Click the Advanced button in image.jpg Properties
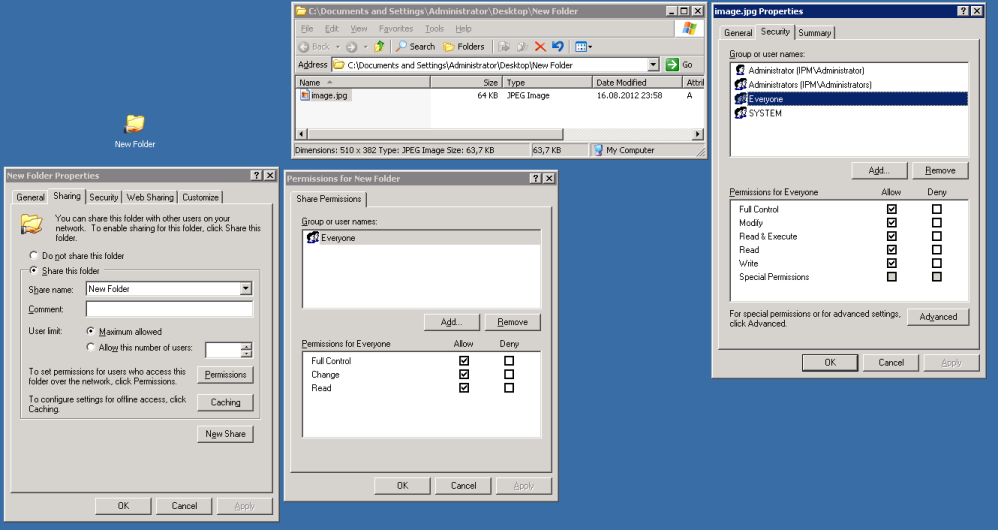Viewport: 998px width, 530px height. (x=938, y=317)
